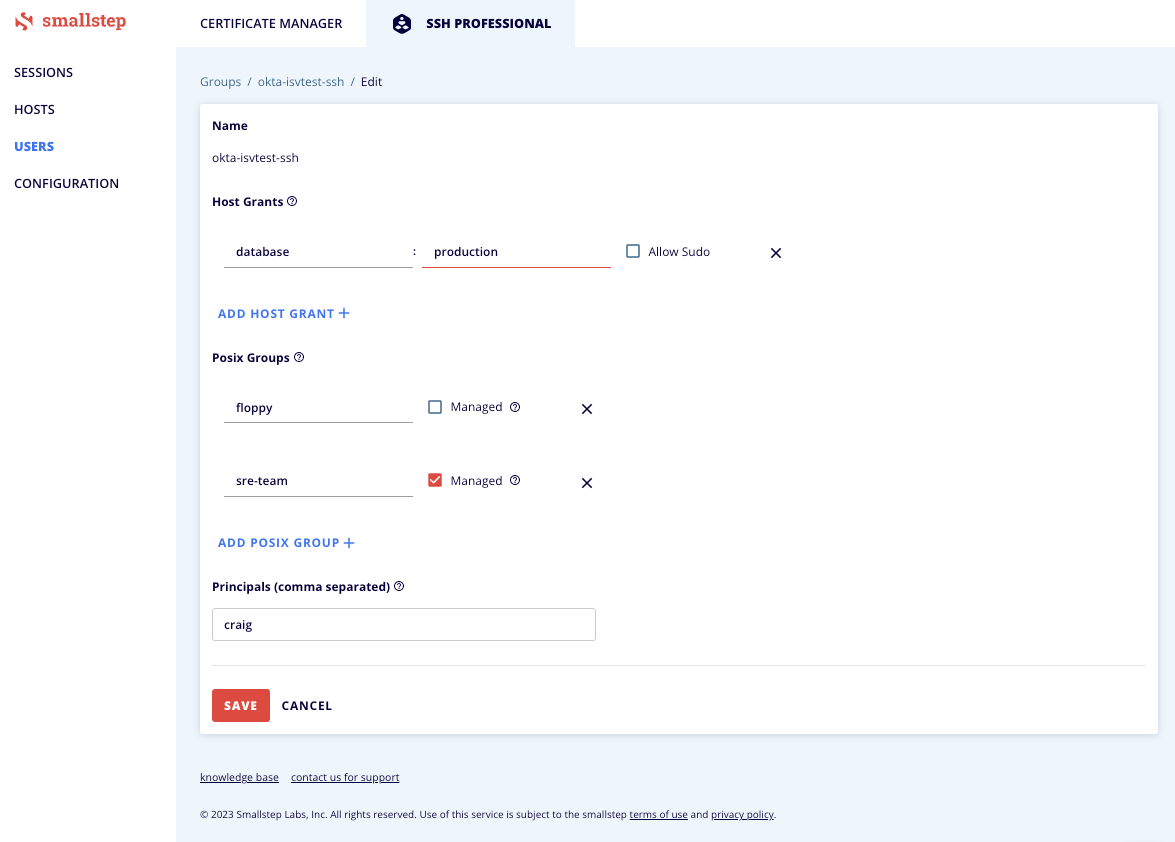The width and height of the screenshot is (1175, 842).
Task: Click the Posix Groups help icon
Action: coord(299,357)
